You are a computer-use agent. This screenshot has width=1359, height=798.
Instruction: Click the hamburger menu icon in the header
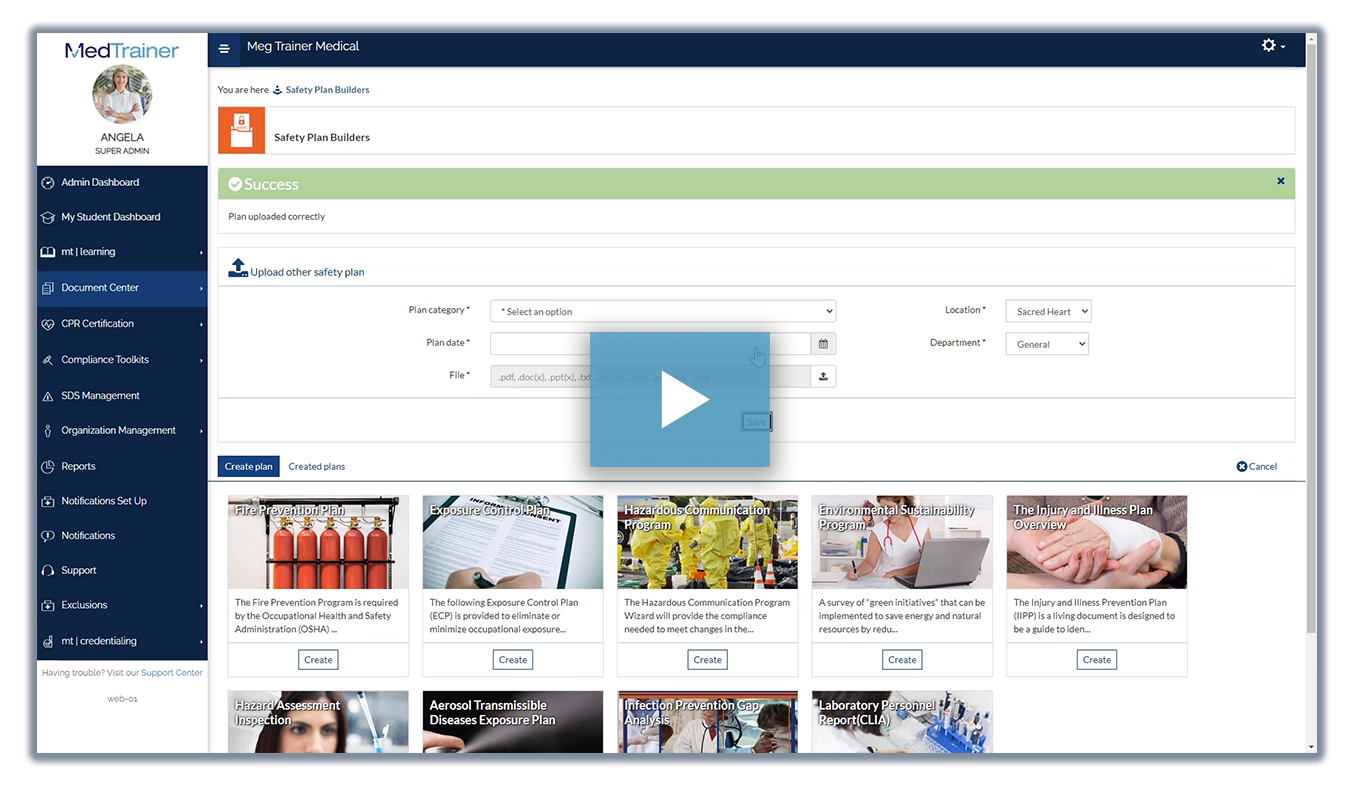224,47
